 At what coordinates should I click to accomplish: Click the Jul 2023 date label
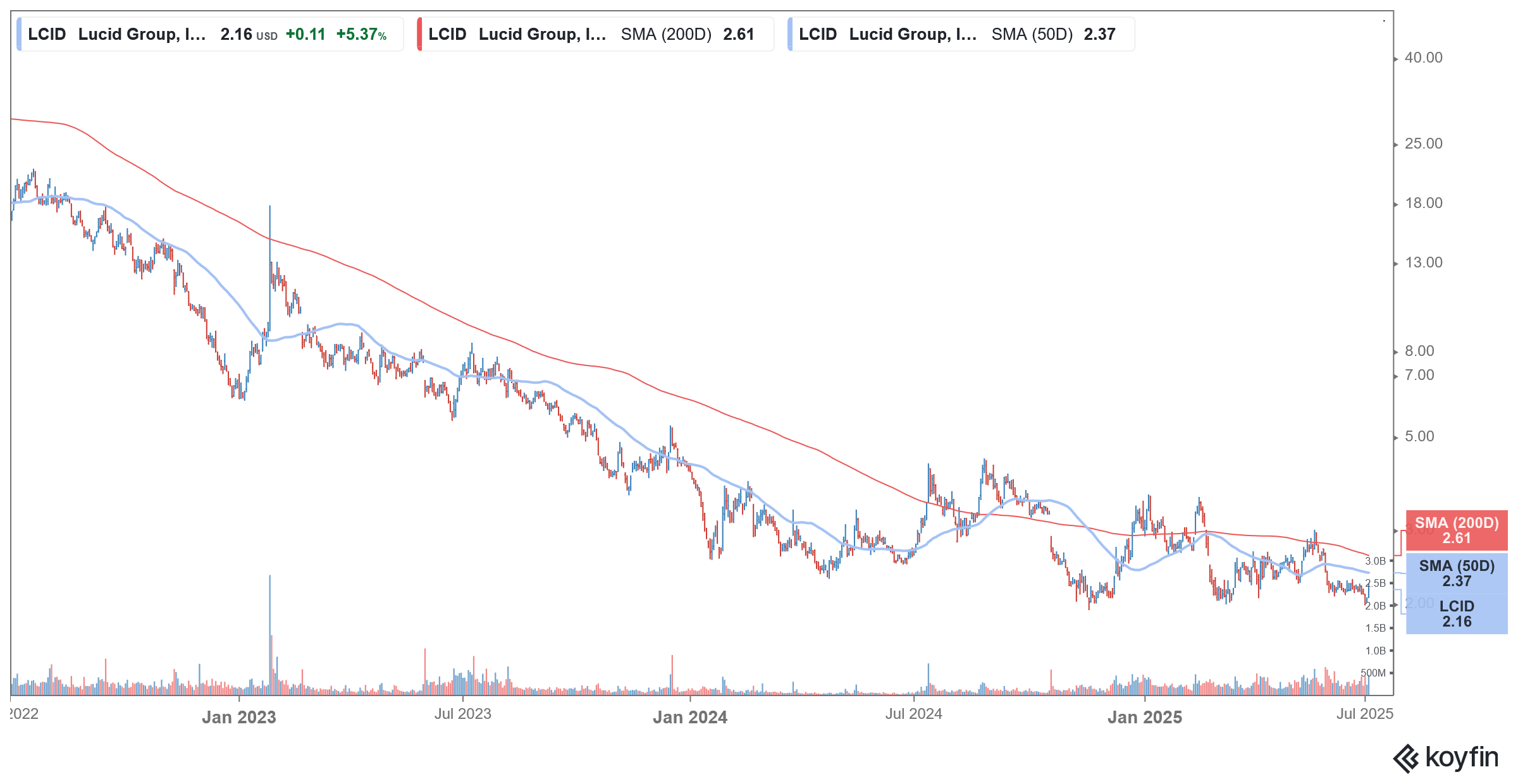462,714
